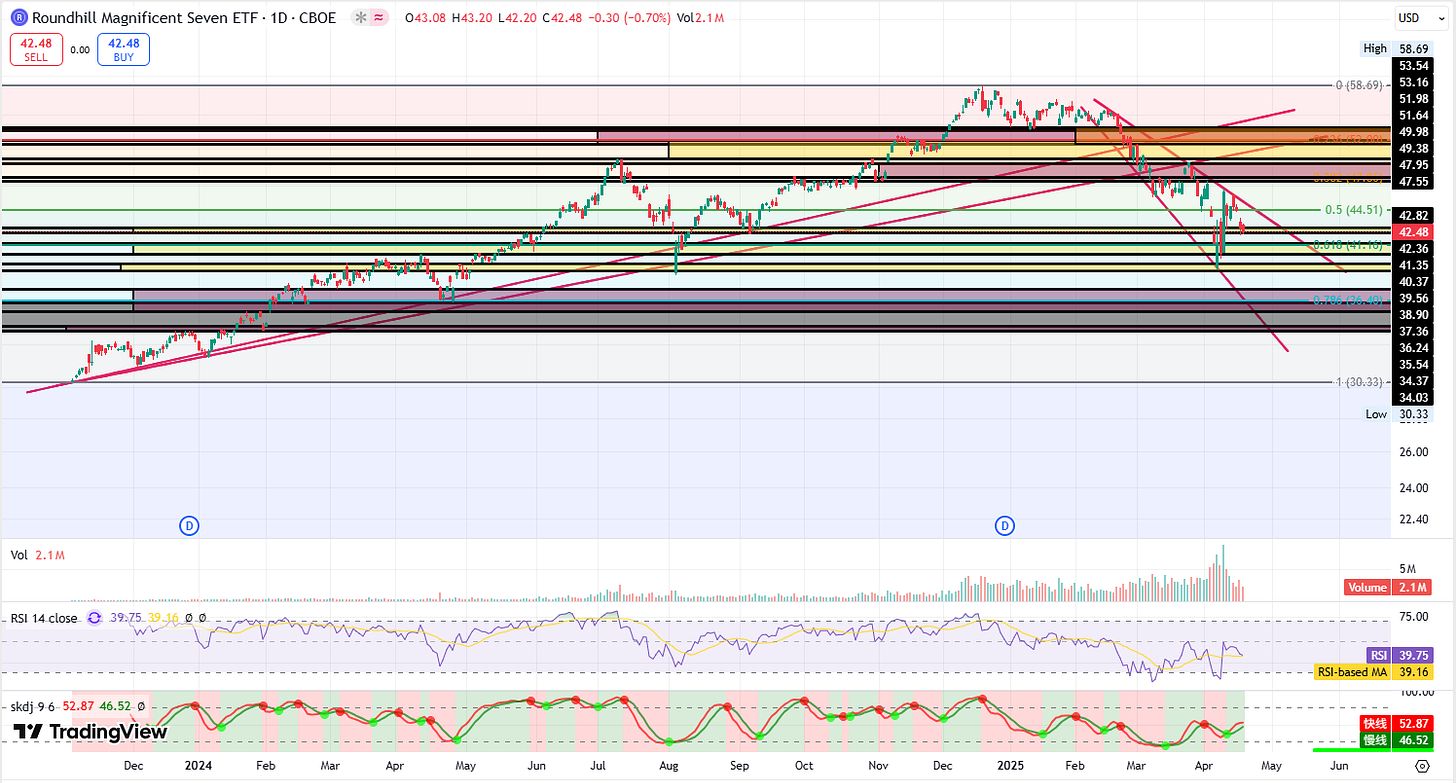The width and height of the screenshot is (1456, 783).
Task: Click the 0.5 (44.51) Fibonacci level label
Action: point(1354,210)
